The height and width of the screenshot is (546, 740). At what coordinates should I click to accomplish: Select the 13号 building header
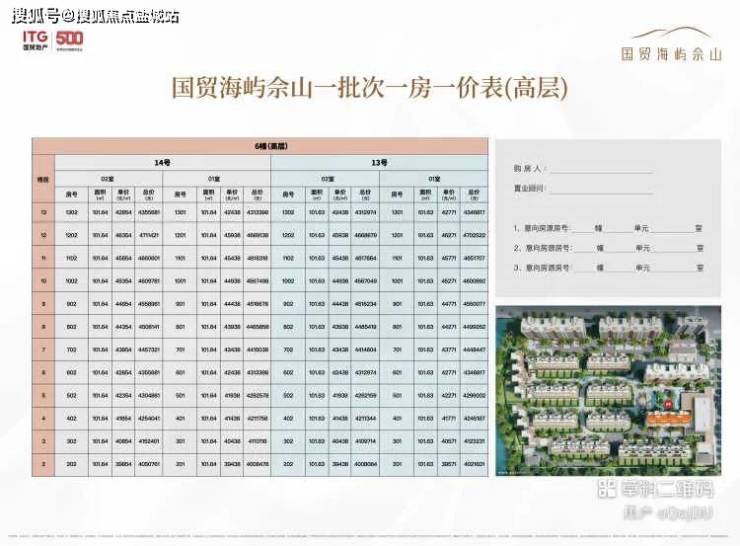coord(379,163)
